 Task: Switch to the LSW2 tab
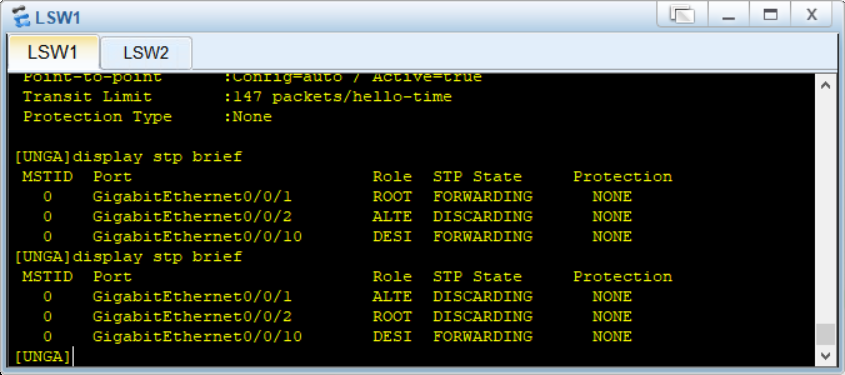click(146, 53)
